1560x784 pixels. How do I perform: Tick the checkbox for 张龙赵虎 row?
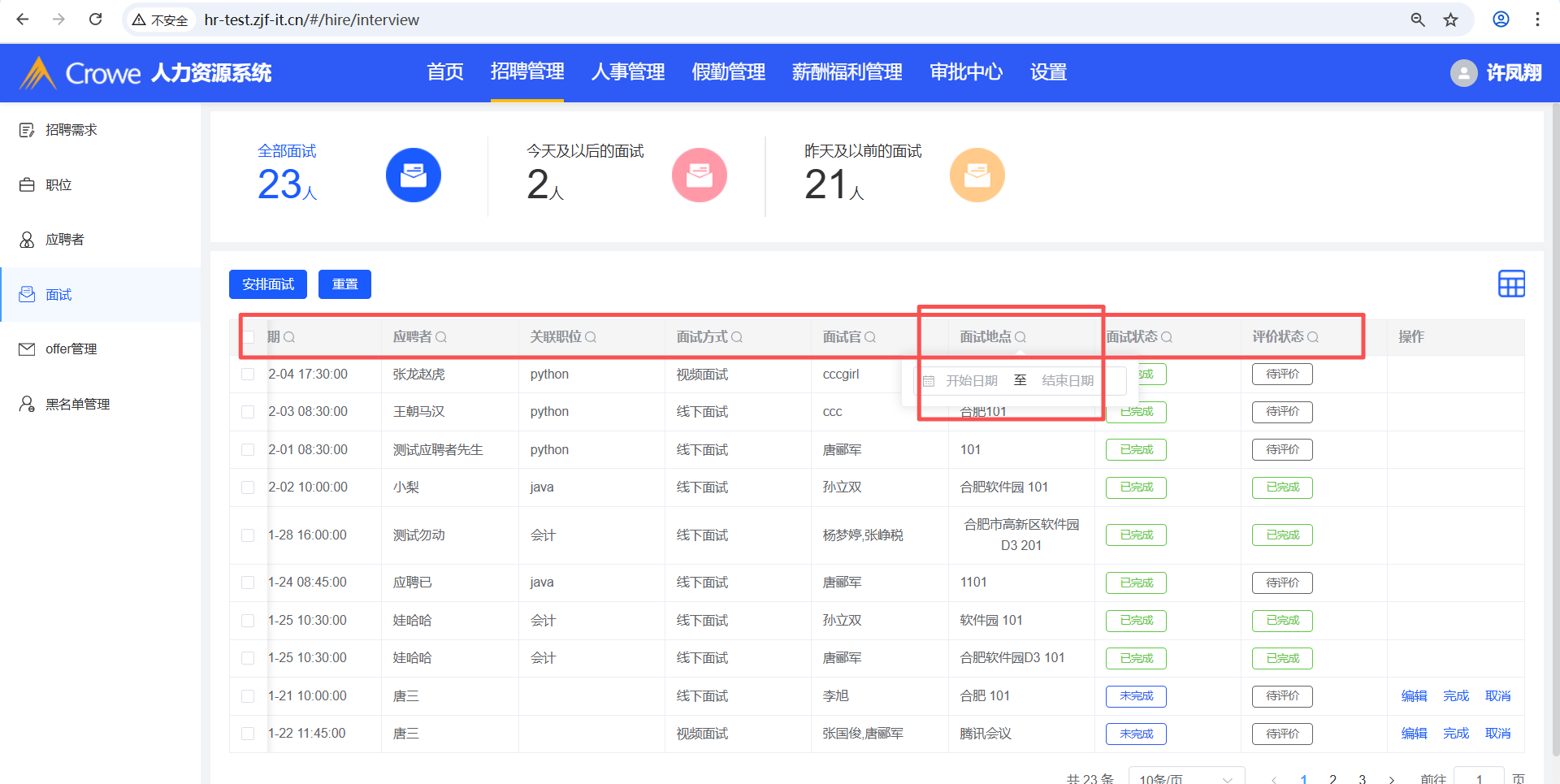coord(248,375)
